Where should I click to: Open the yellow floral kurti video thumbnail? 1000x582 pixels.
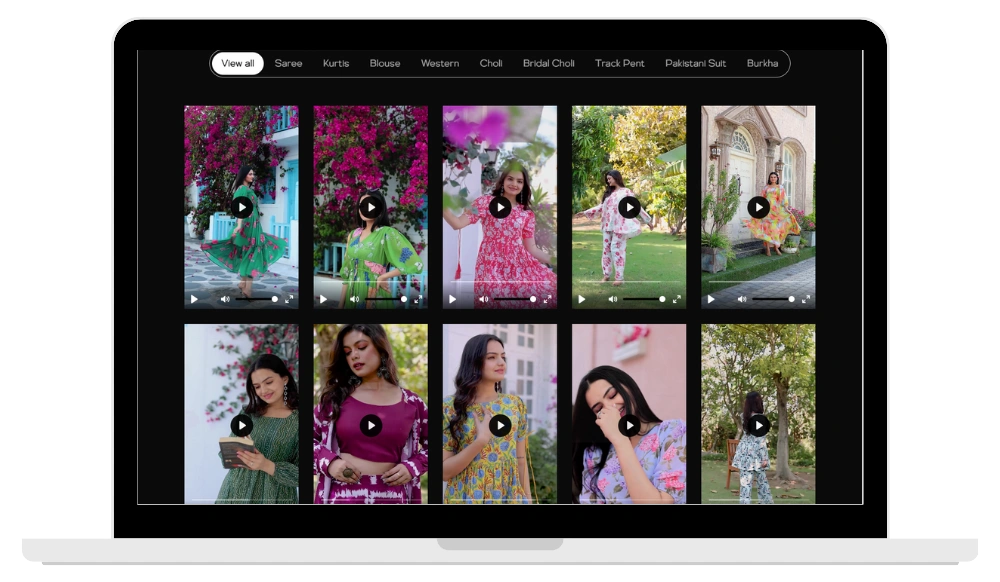coord(499,426)
